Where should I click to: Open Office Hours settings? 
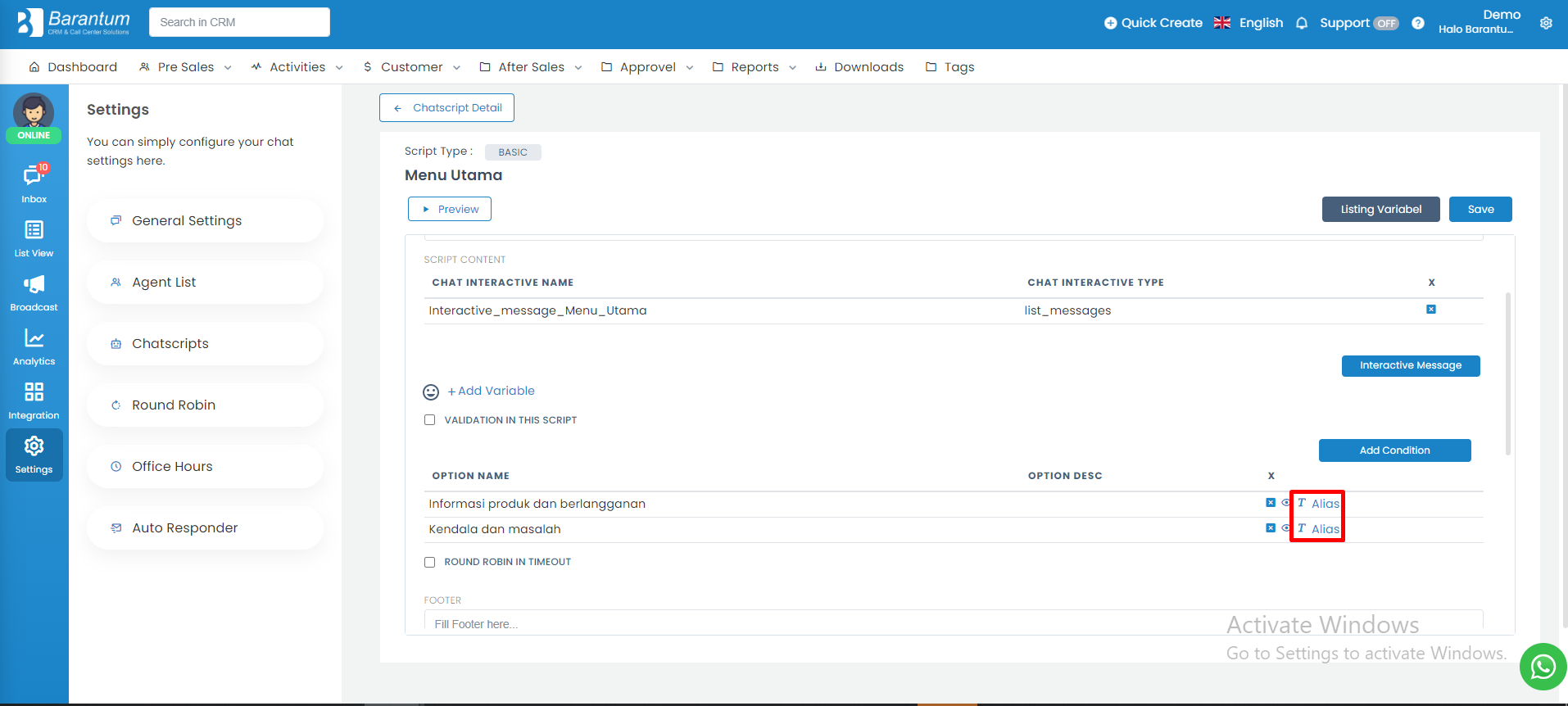[x=205, y=467]
